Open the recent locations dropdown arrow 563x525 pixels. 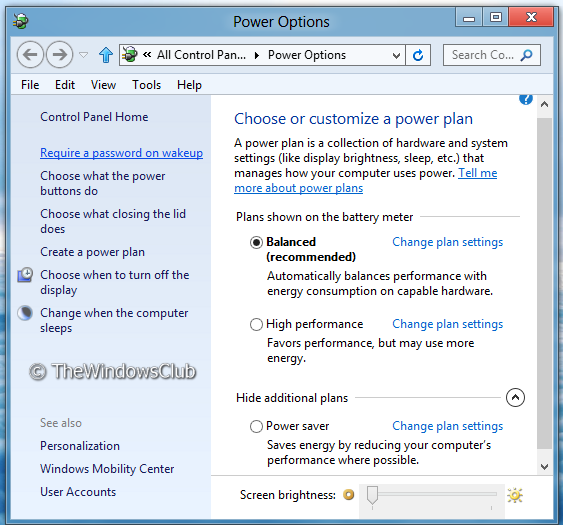click(x=83, y=55)
